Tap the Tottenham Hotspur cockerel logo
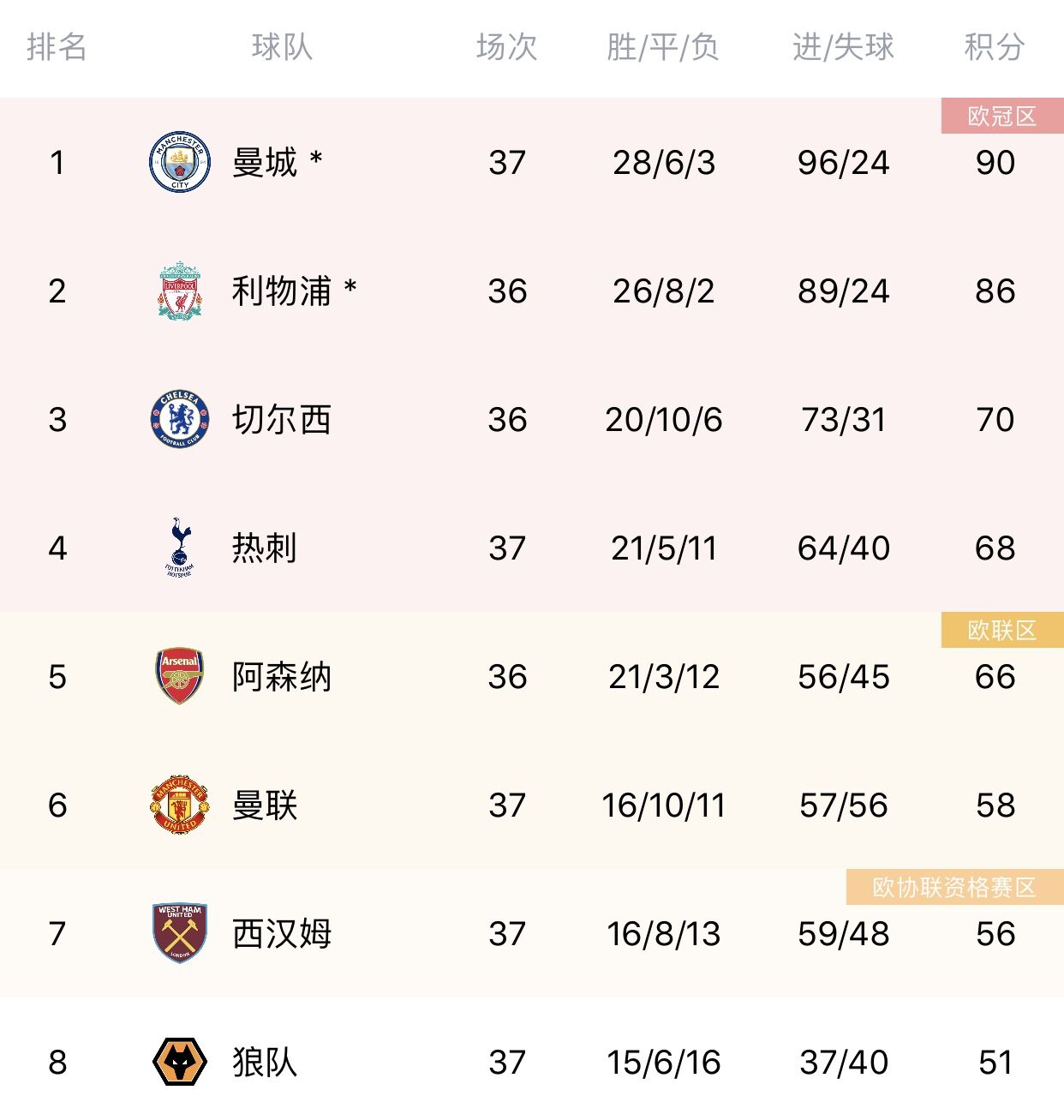The height and width of the screenshot is (1120, 1064). [x=179, y=548]
